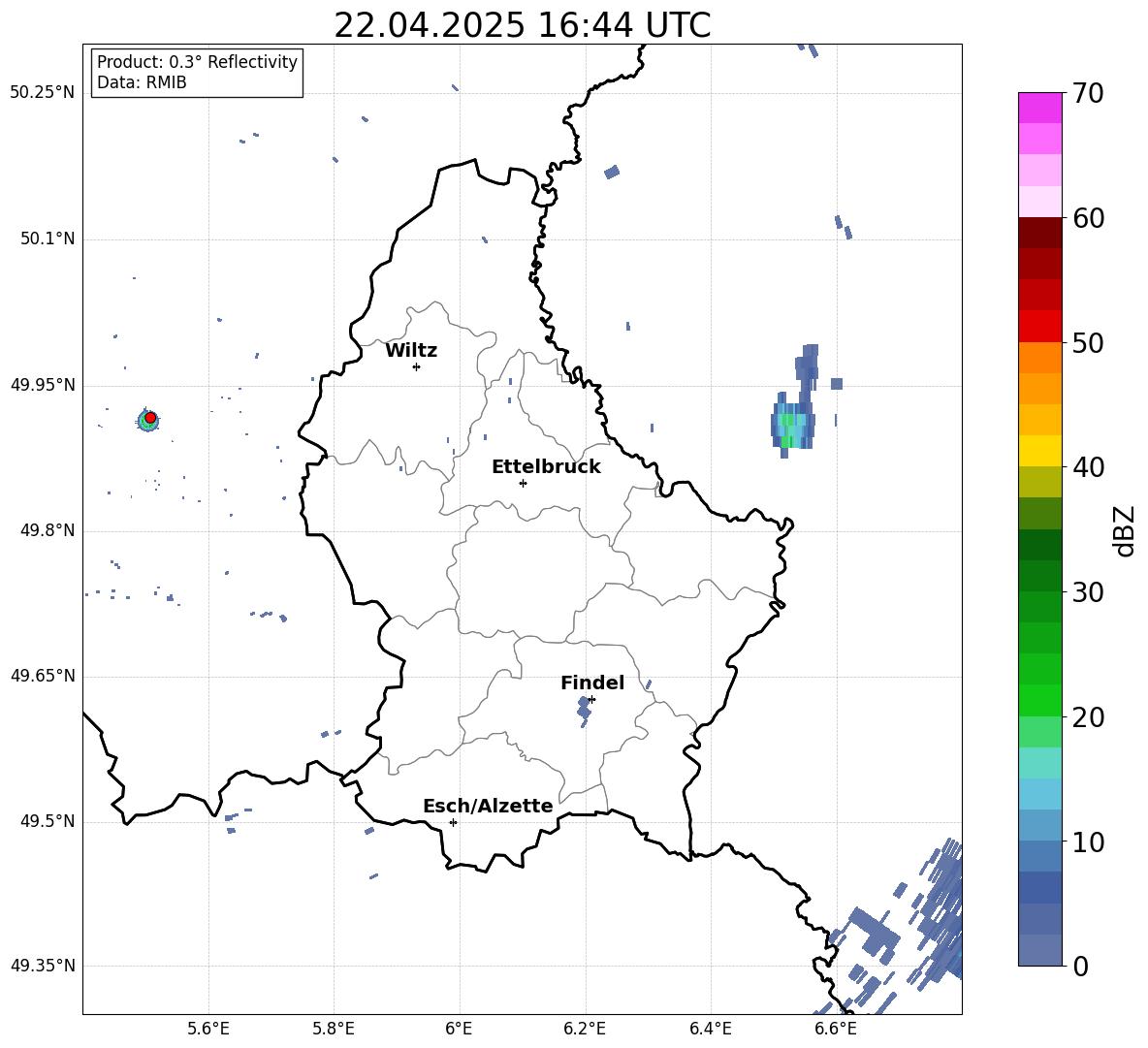Click the 'Product: 0.3° Reflectivity' legend line

197,62
